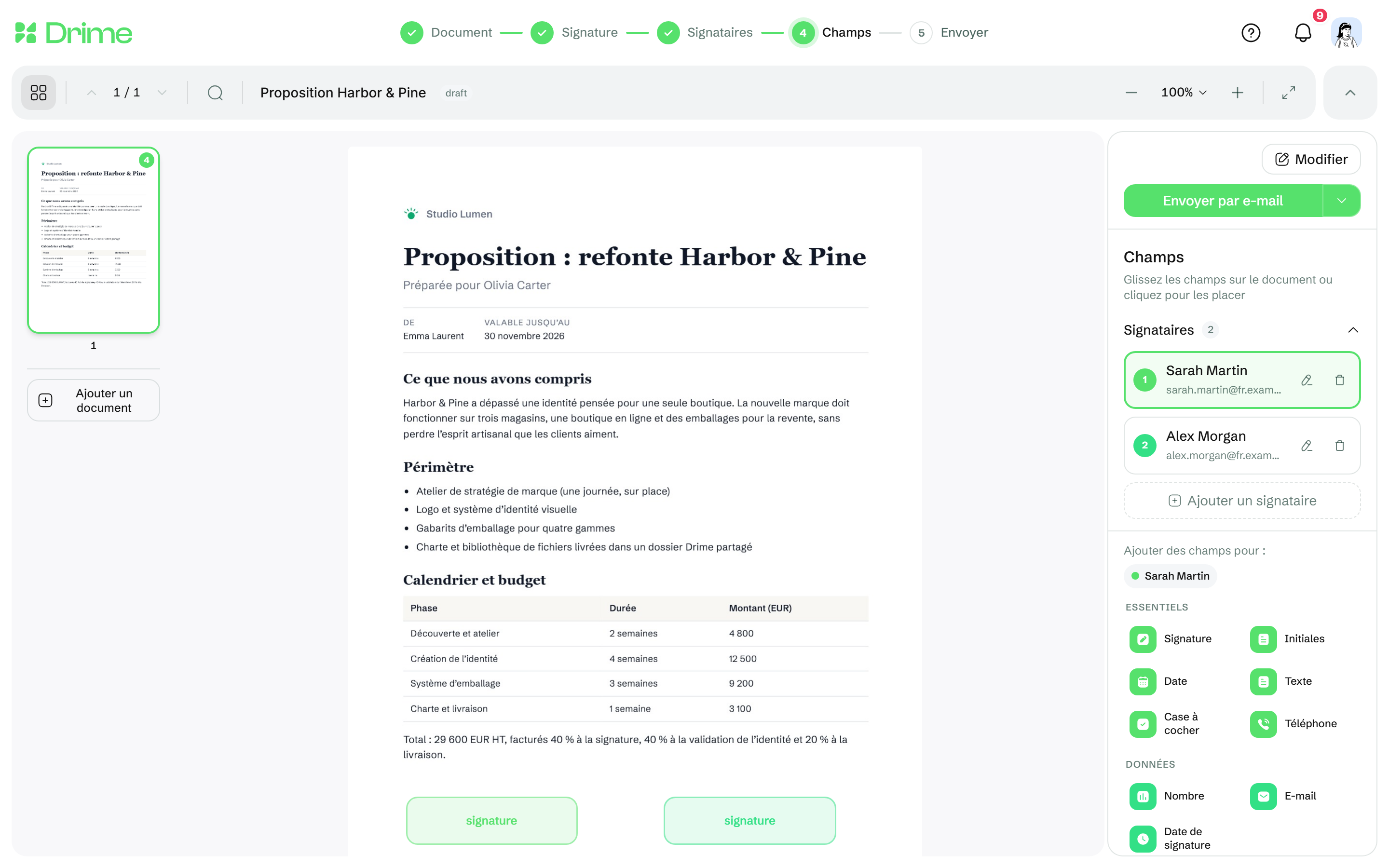This screenshot has height=868, width=1389.
Task: Add a Signature field
Action: 1171,639
